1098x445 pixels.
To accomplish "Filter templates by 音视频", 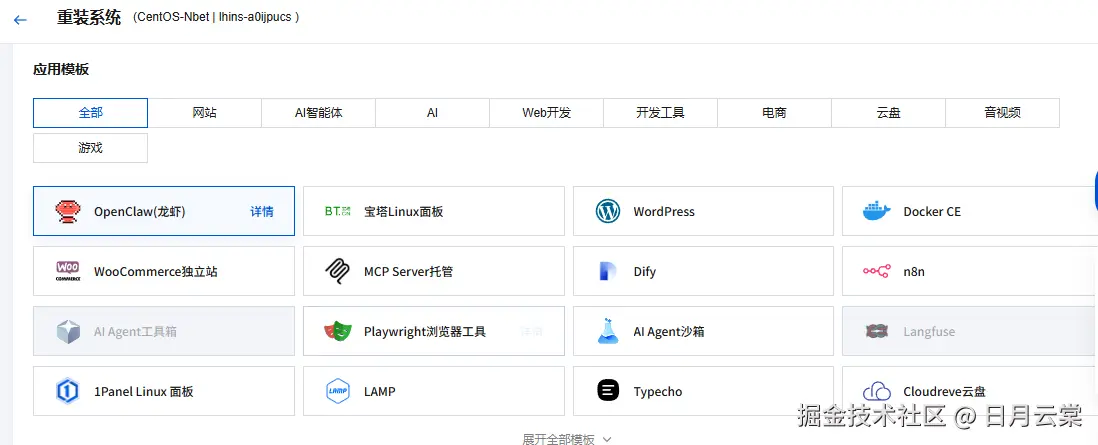I will click(x=1003, y=113).
